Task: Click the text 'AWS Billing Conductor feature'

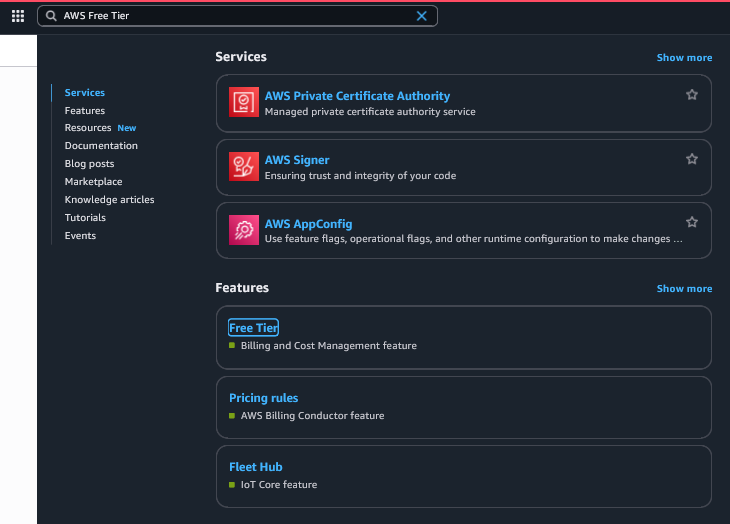Action: click(312, 416)
